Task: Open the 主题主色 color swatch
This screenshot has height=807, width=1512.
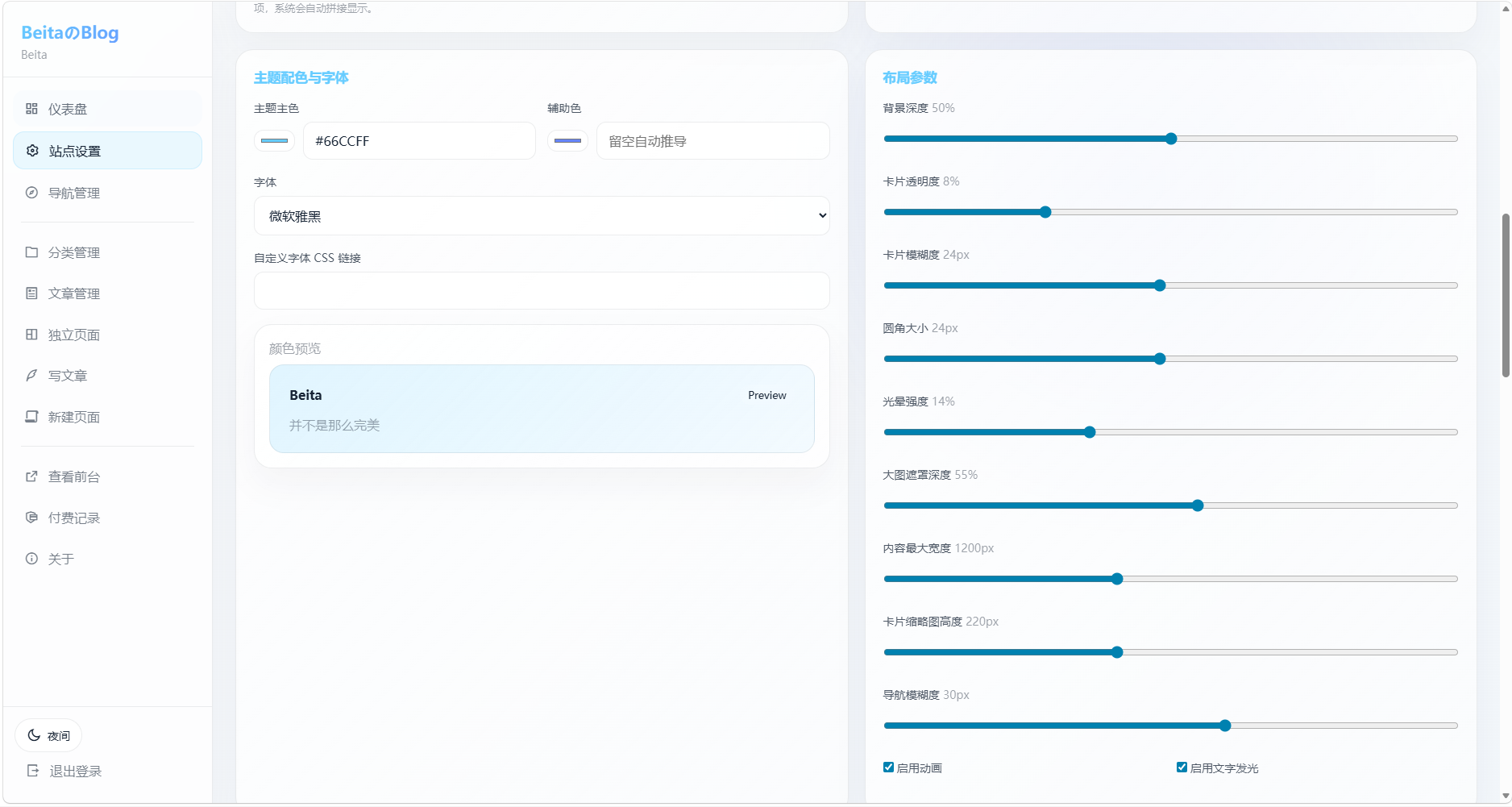Action: (x=274, y=141)
